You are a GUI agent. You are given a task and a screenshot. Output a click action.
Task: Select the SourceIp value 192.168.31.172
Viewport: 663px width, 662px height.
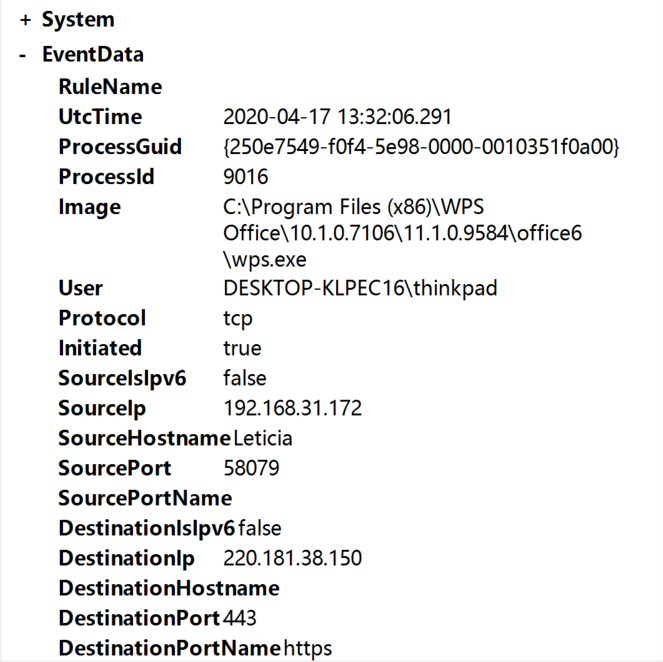click(293, 408)
